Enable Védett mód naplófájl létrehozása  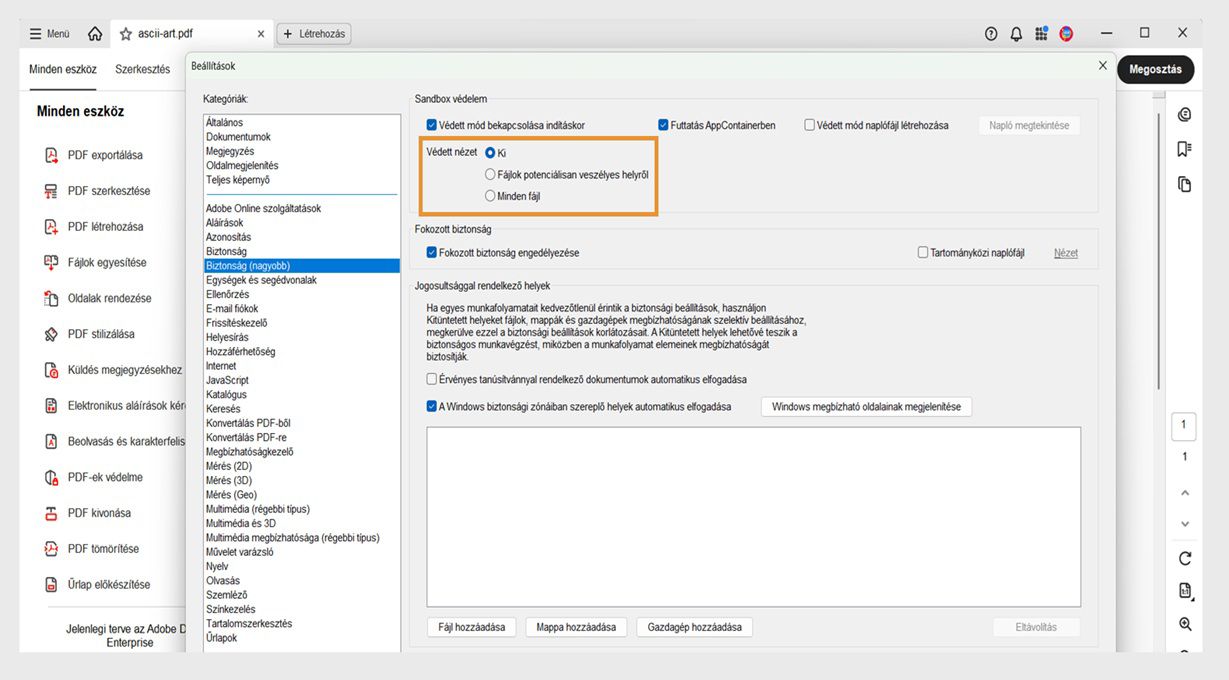pyautogui.click(x=810, y=124)
